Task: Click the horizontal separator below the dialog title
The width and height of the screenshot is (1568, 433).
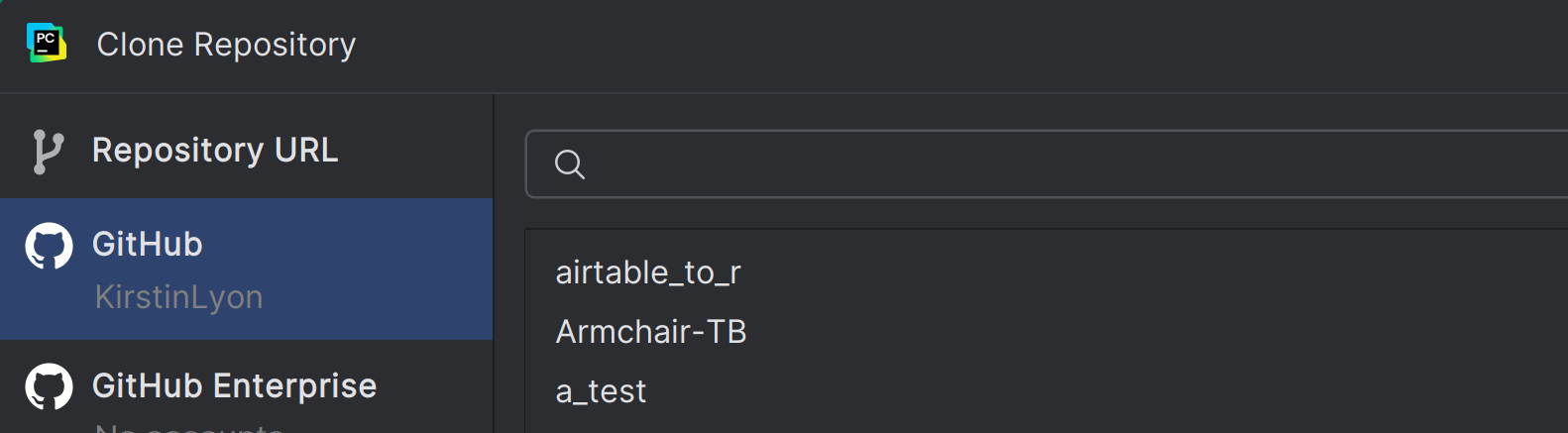Action: (x=784, y=93)
